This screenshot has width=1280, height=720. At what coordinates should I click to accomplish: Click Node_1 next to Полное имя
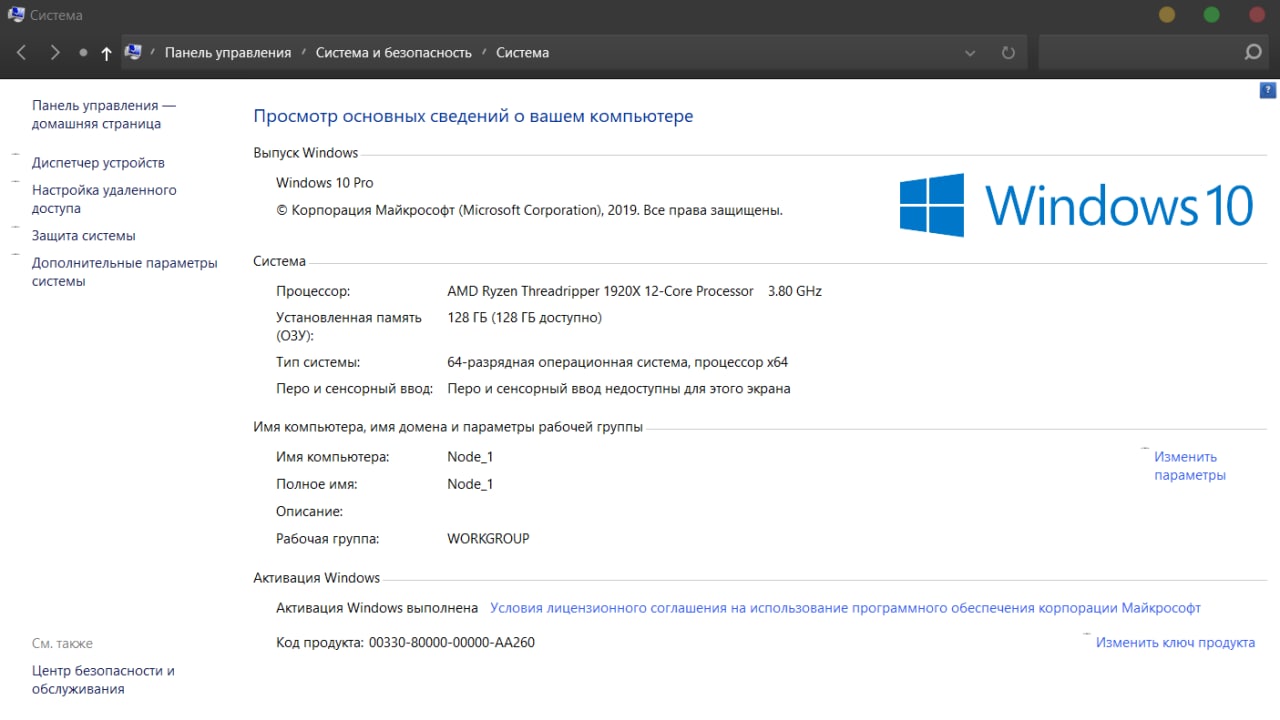pyautogui.click(x=470, y=484)
